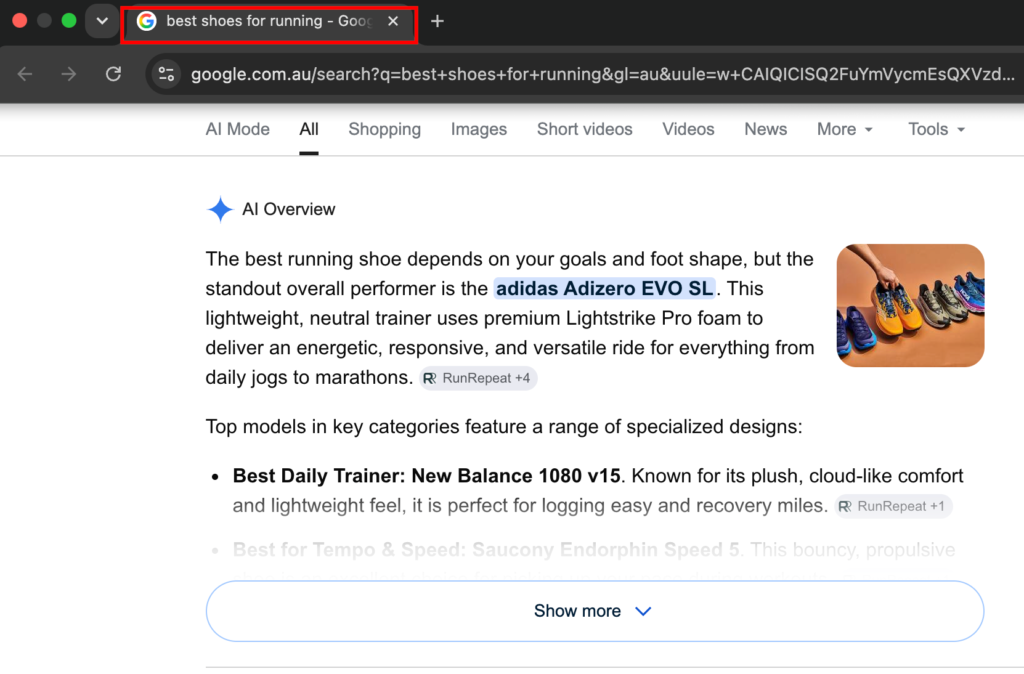This screenshot has height=674, width=1024.
Task: Switch to the AI Mode tab
Action: tap(238, 129)
